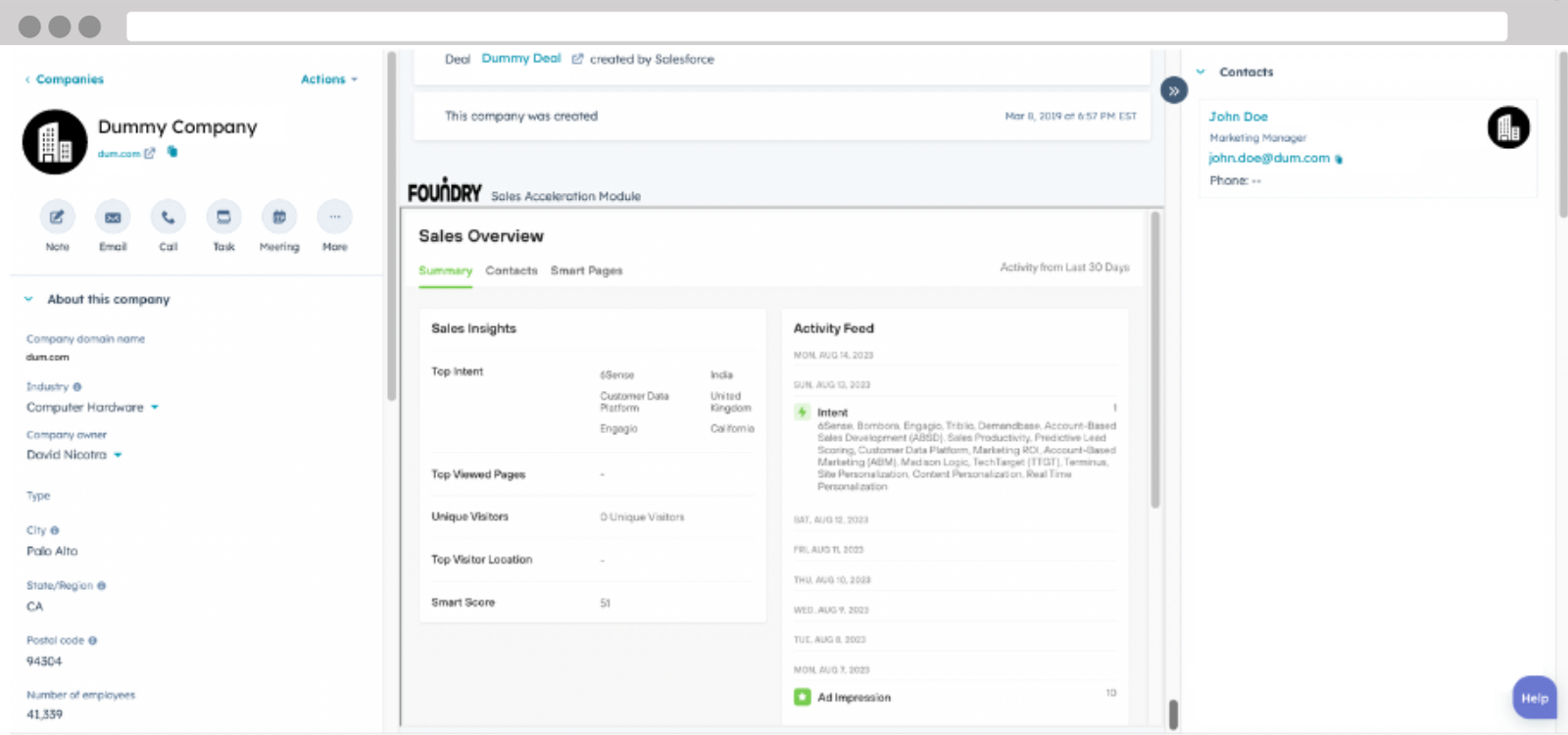1568x735 pixels.
Task: Go back to Companies list
Action: click(65, 79)
